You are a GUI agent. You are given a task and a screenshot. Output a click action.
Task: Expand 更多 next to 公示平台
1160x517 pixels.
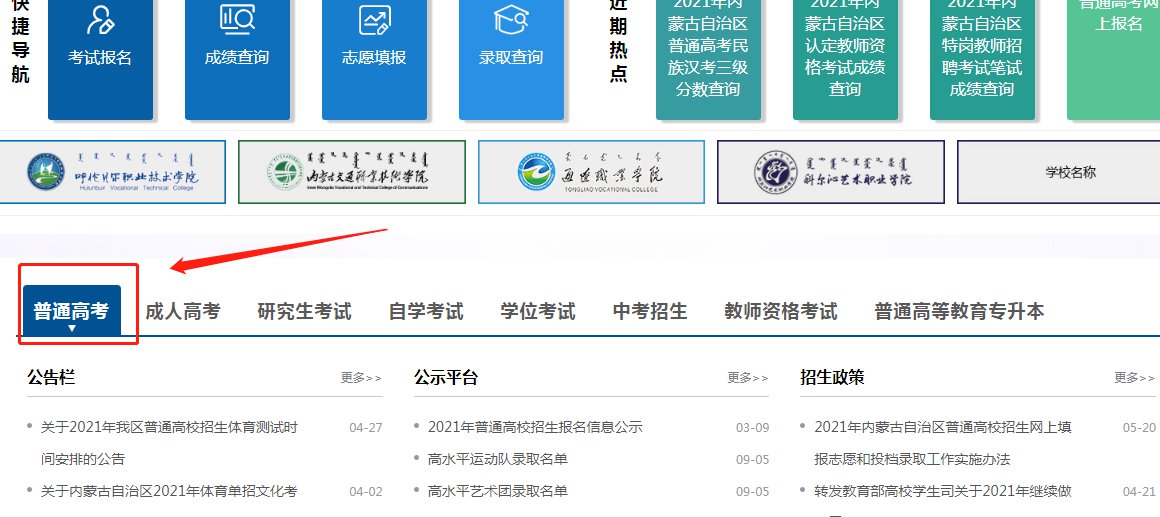tap(748, 378)
